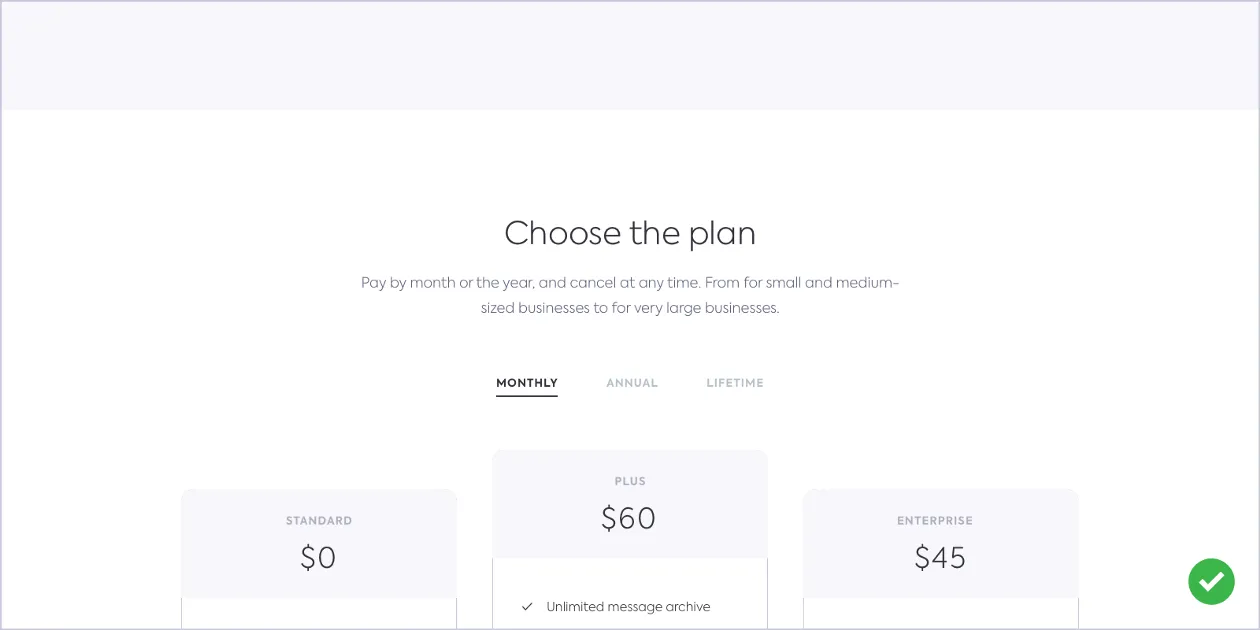Click the $45 Enterprise price
The image size is (1260, 630).
click(940, 557)
